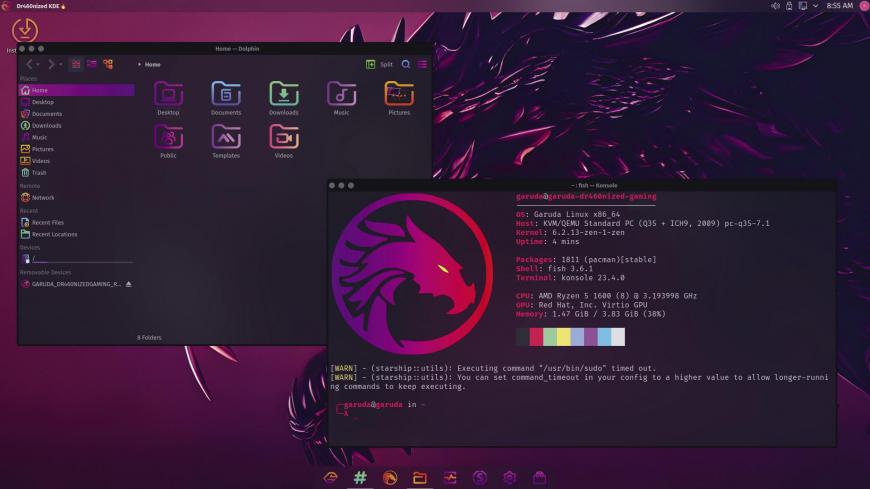This screenshot has height=489, width=870.
Task: Open back-history dropdown arrow in Dolphin
Action: [x=38, y=65]
